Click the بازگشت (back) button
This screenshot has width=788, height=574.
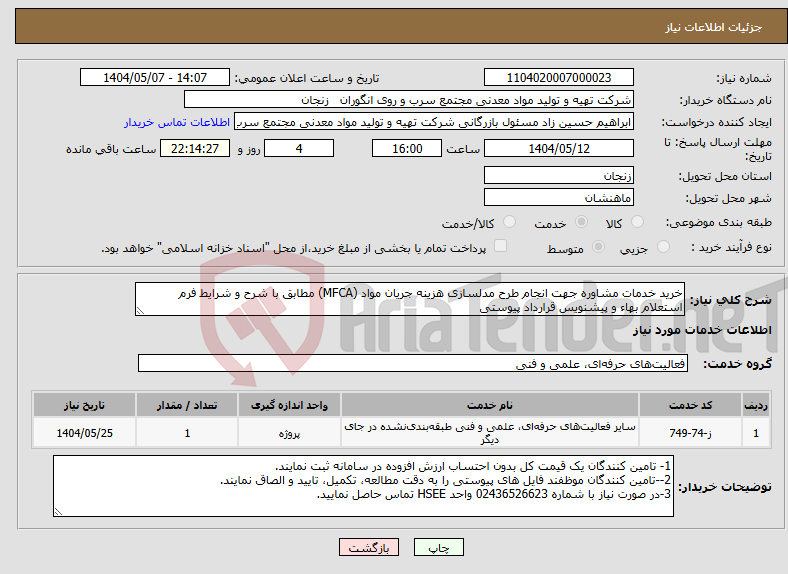pyautogui.click(x=369, y=548)
